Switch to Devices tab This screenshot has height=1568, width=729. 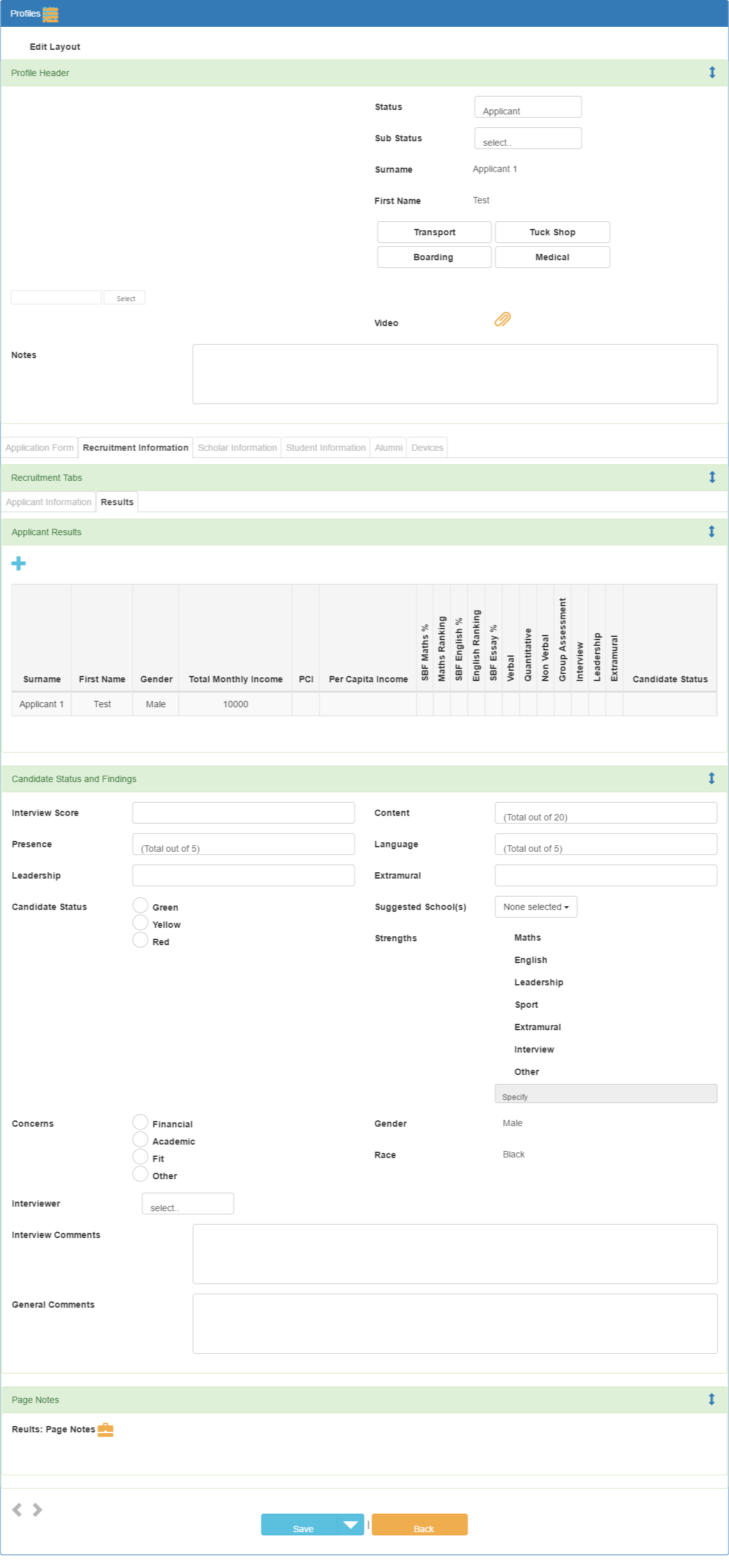[x=427, y=448]
